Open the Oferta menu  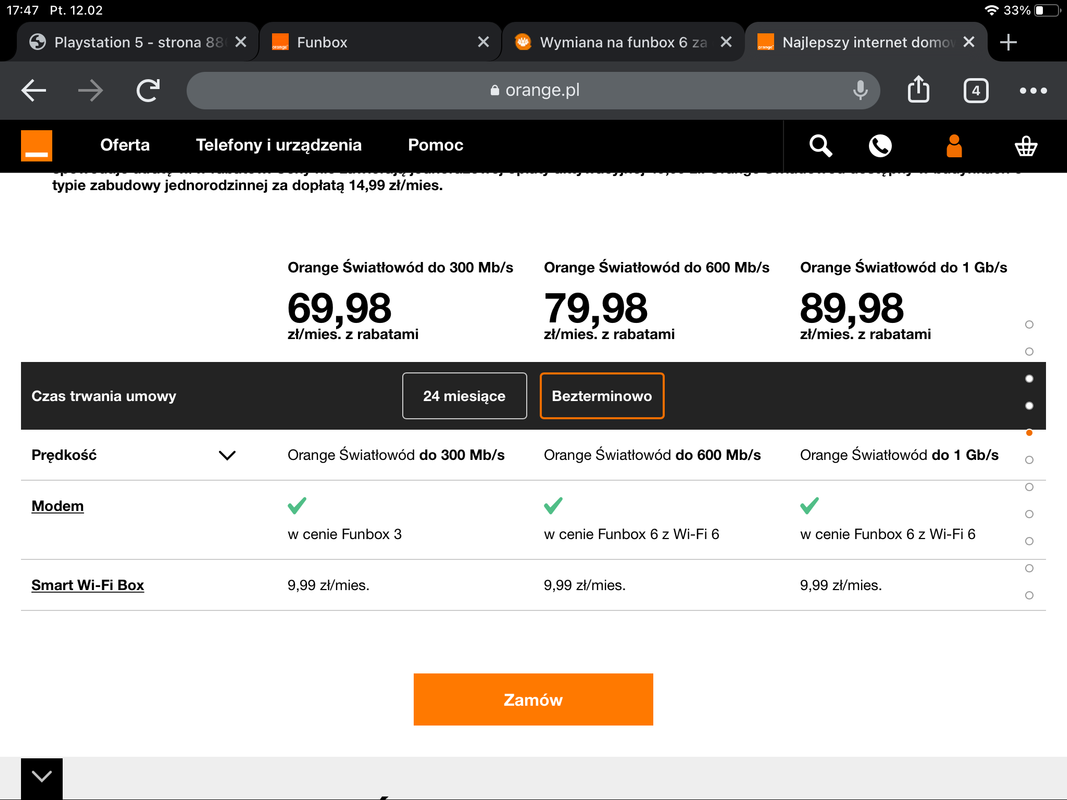click(125, 145)
